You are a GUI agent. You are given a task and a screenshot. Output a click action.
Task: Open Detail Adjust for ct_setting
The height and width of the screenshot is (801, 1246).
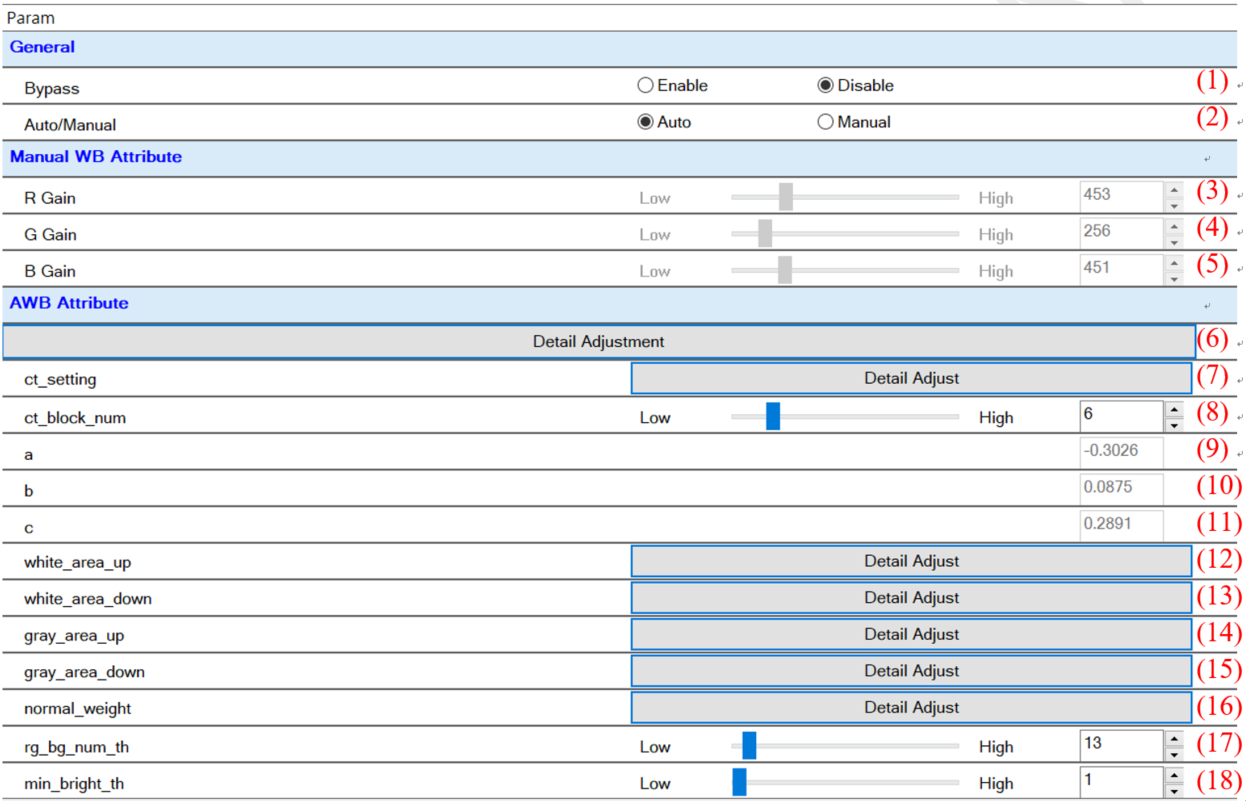(911, 379)
